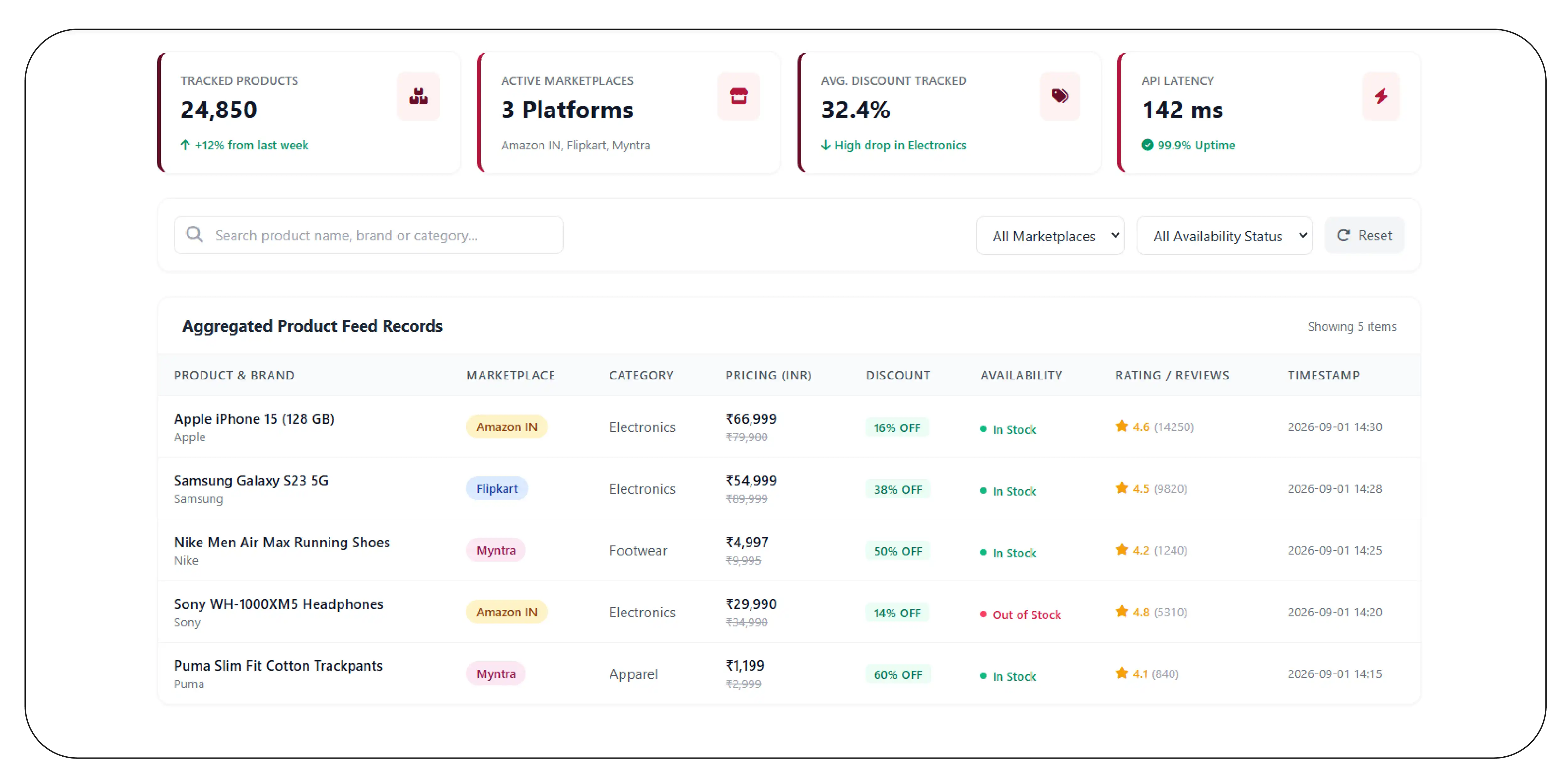Click the Puma Slim Fit Cotton Trackpants name
Viewport: 1568px width, 778px height.
(278, 665)
